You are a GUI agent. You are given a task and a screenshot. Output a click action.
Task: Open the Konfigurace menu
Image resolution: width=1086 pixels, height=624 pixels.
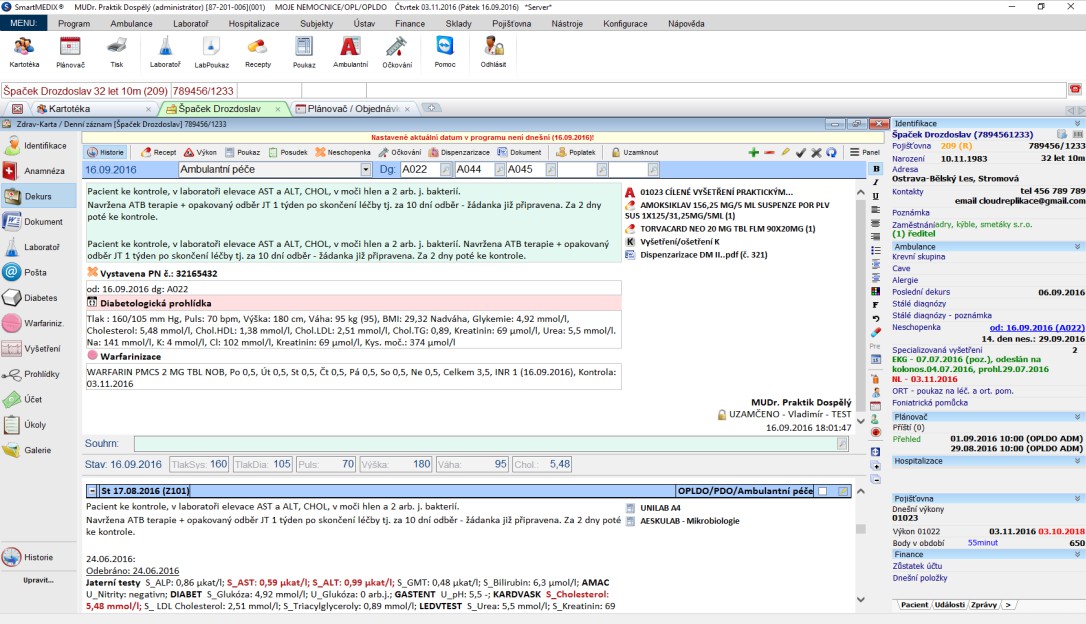(x=625, y=24)
